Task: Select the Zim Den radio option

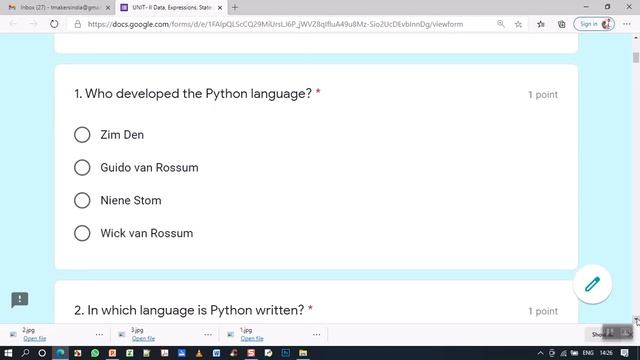Action: tap(82, 135)
